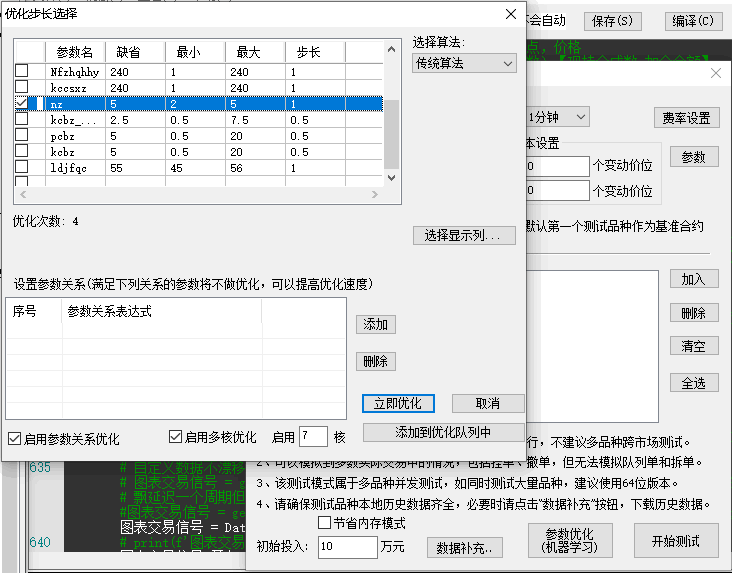Select the kccsxz parameter name
Viewport: 732px width, 573px height.
[68, 88]
